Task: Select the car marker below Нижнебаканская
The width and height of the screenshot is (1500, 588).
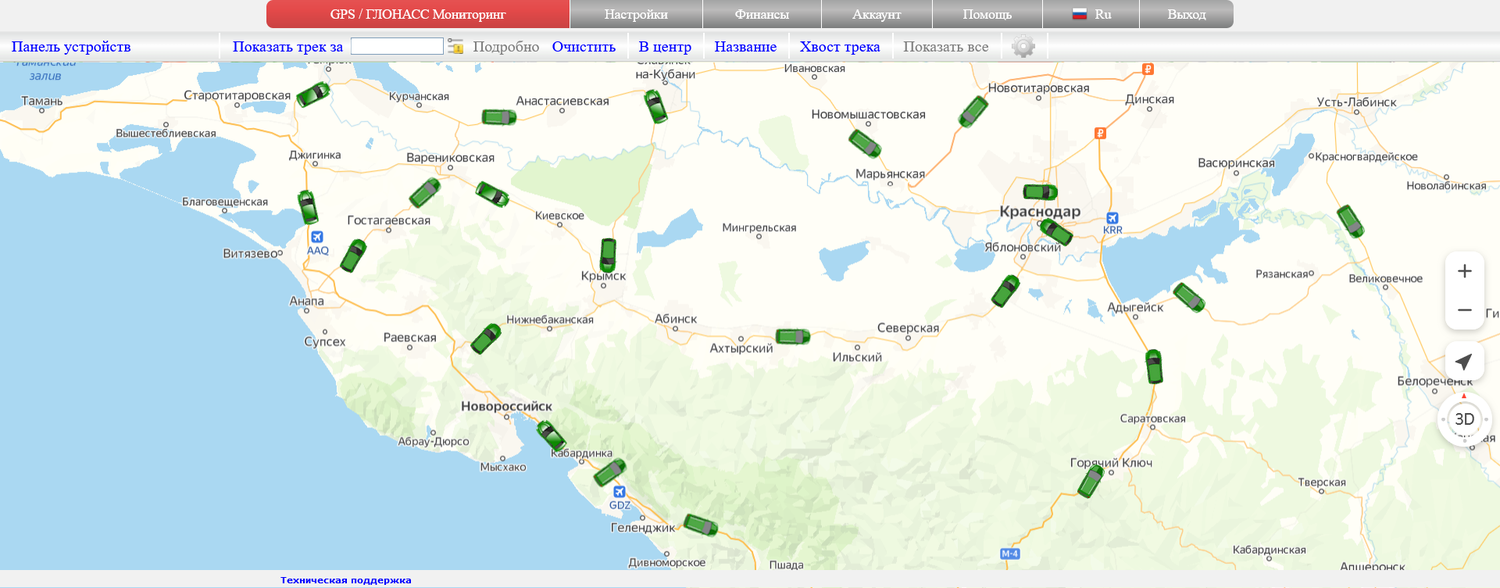Action: [486, 338]
